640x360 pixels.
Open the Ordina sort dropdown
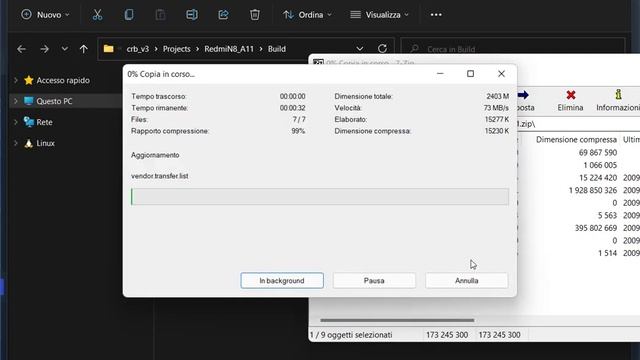pyautogui.click(x=307, y=15)
